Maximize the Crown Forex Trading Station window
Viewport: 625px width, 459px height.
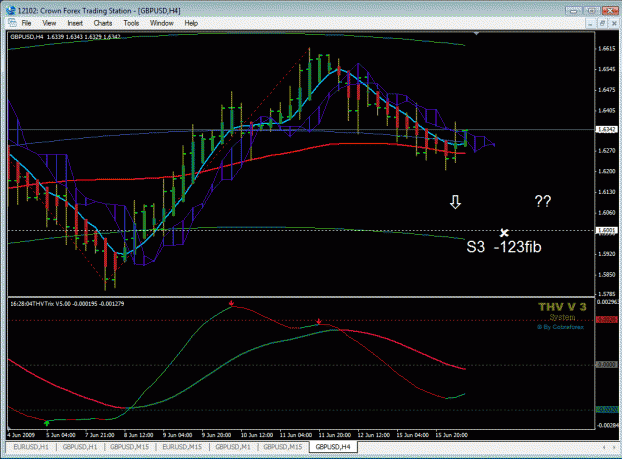click(592, 11)
